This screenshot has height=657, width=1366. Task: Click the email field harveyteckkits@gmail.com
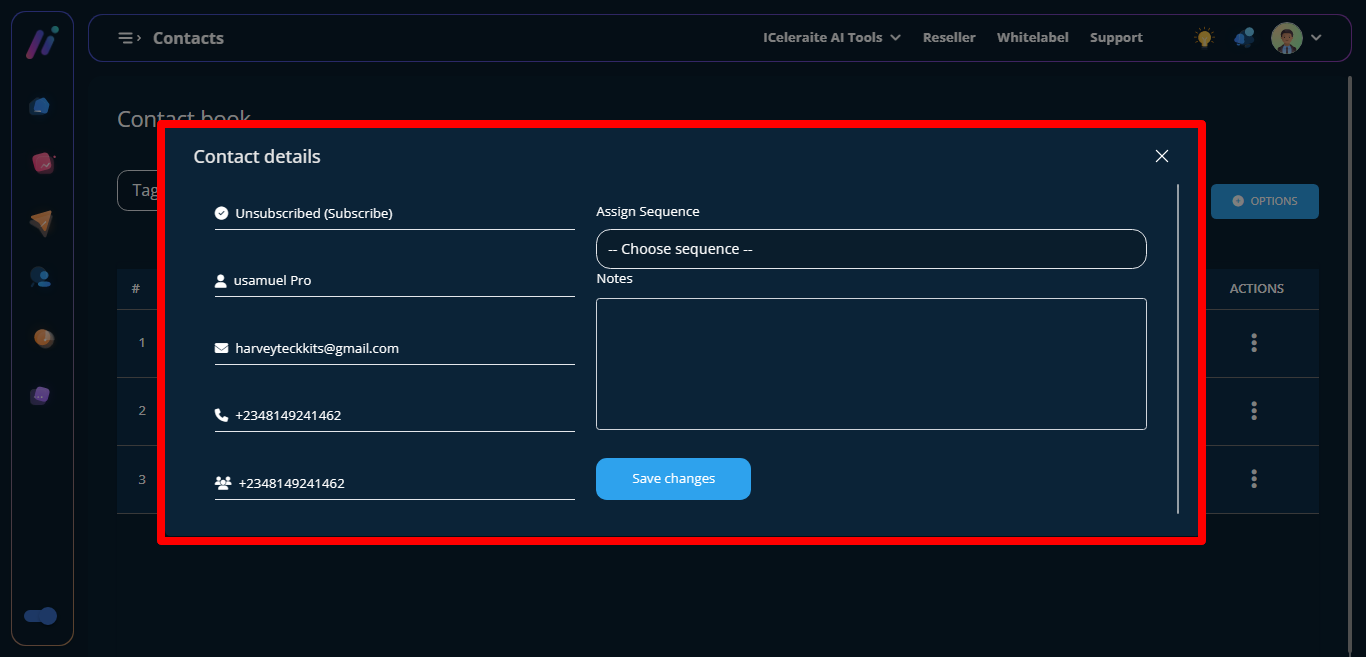coord(317,348)
